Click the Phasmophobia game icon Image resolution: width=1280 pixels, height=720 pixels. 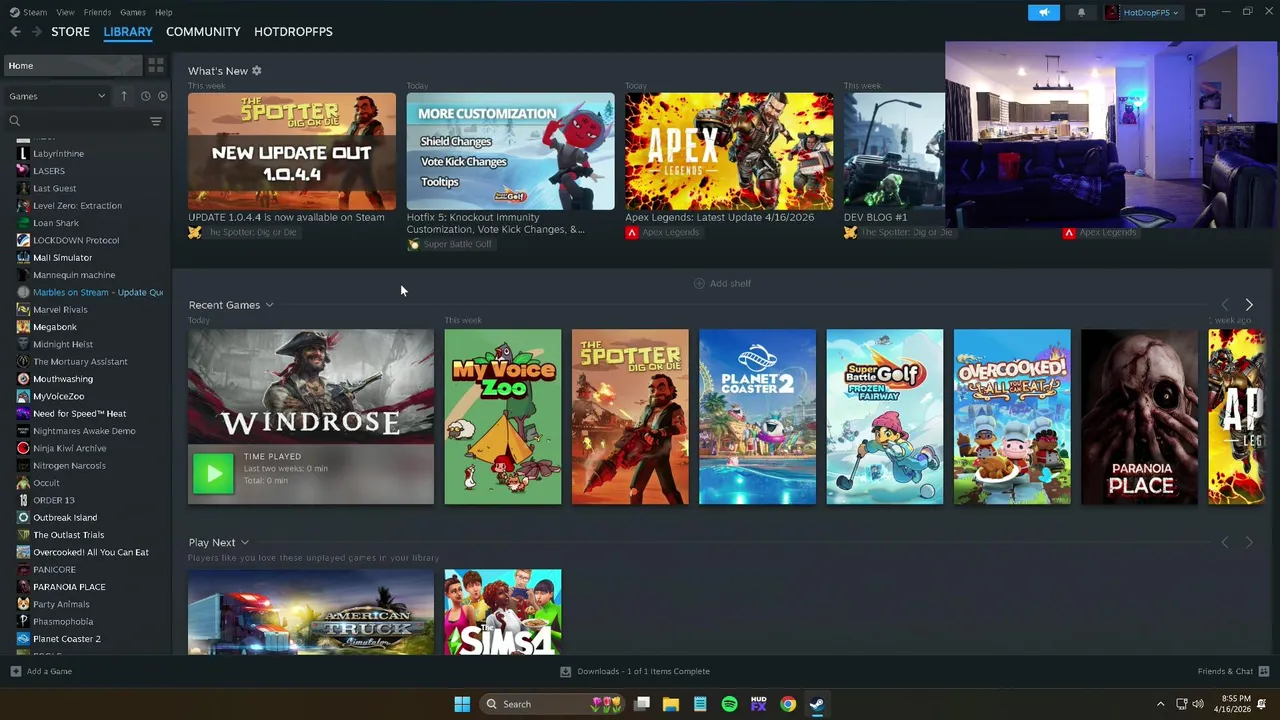[x=23, y=622]
